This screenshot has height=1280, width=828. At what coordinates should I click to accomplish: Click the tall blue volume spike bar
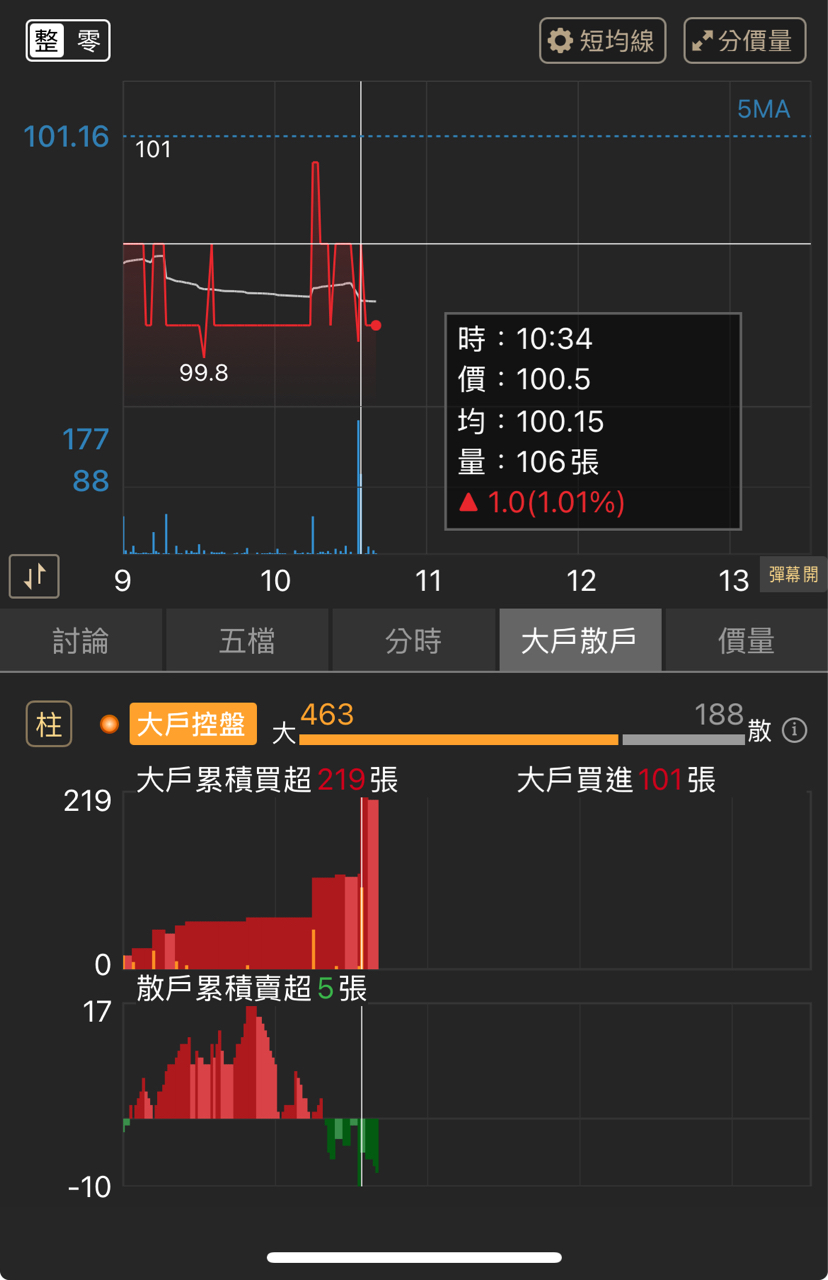359,487
